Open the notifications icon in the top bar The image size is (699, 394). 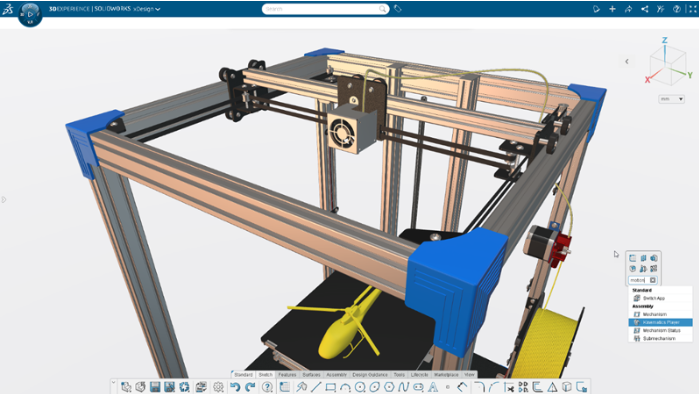(596, 9)
